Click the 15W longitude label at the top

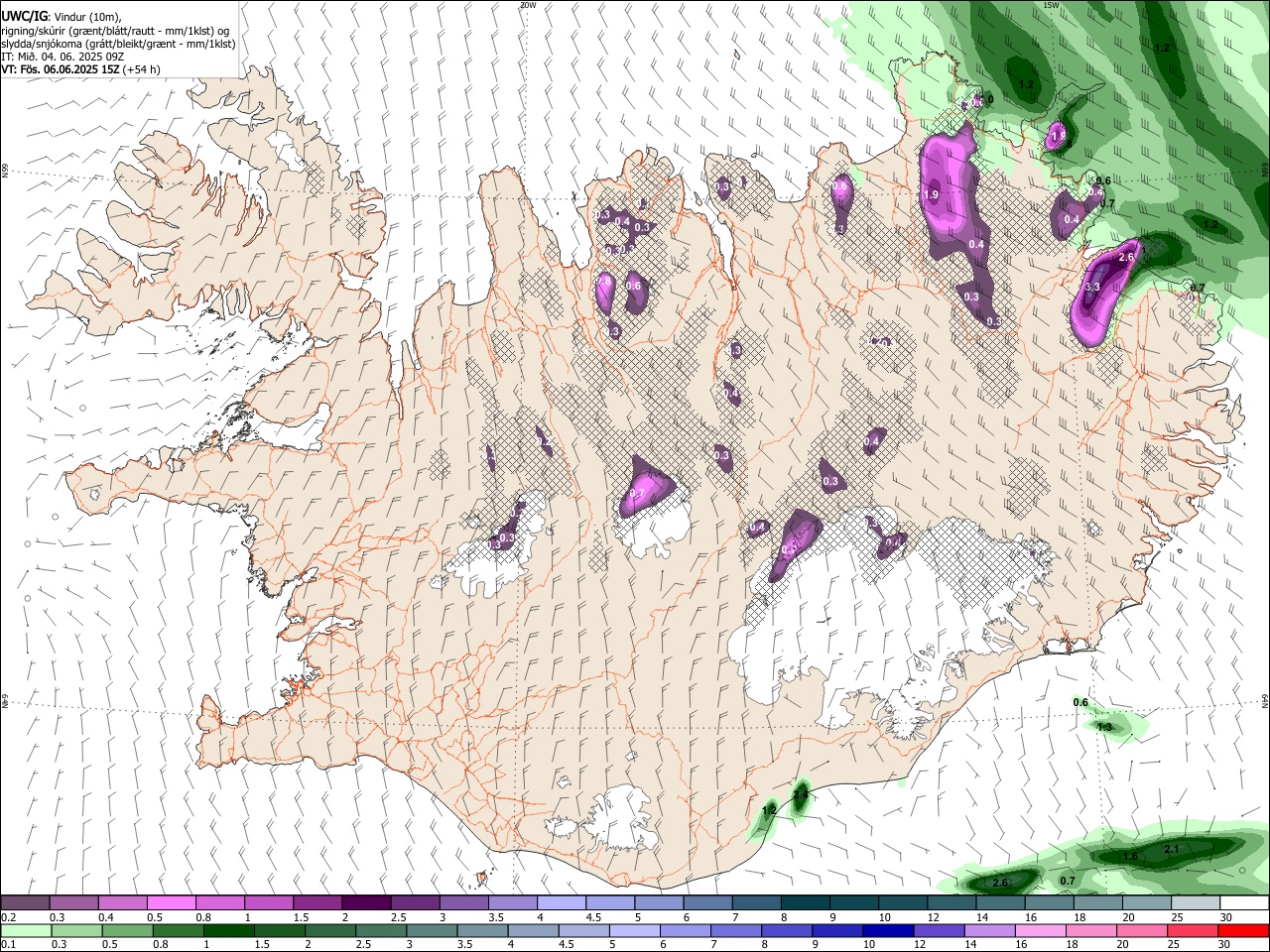(1051, 5)
